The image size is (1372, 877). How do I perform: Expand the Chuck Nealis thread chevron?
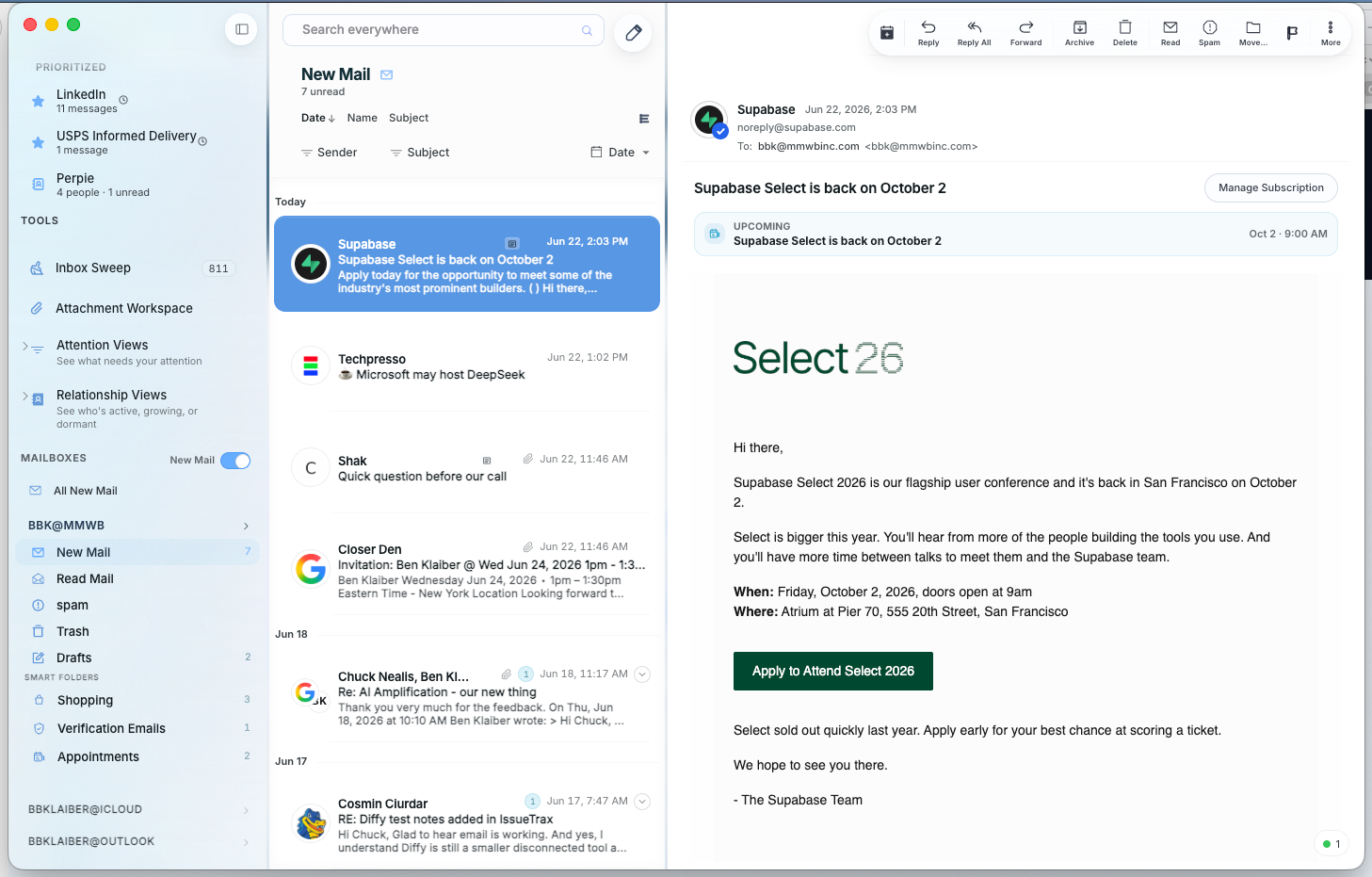pos(642,674)
